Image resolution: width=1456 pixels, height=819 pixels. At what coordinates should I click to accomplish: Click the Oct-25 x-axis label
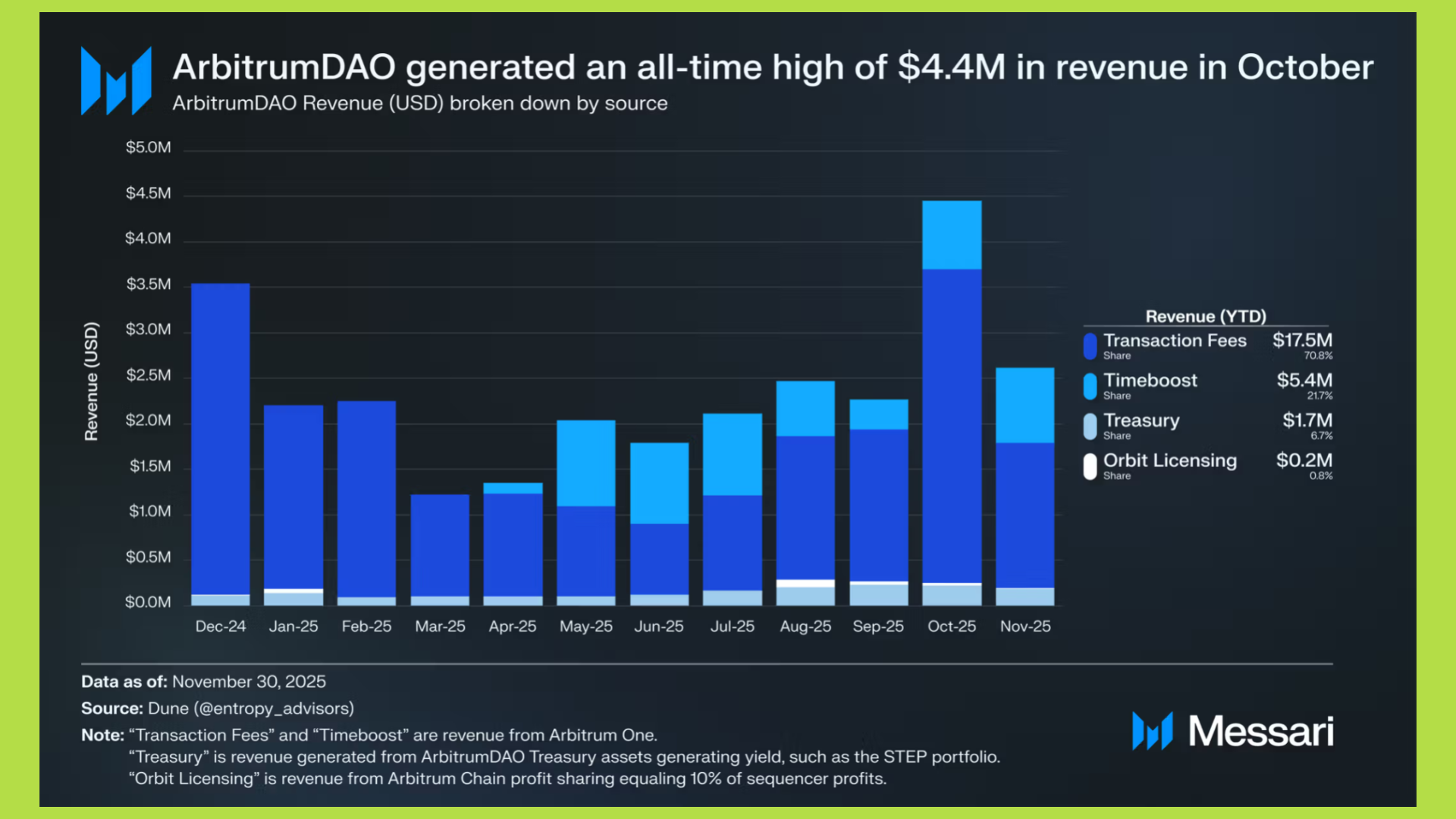952,626
